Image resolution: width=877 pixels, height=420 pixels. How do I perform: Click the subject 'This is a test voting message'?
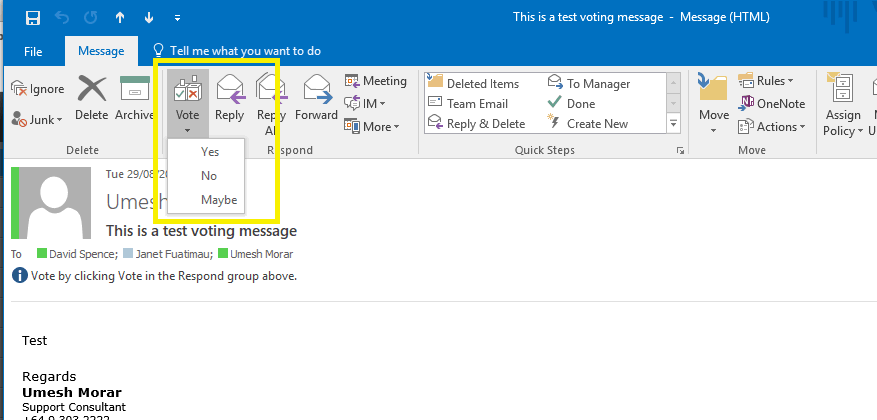(201, 231)
